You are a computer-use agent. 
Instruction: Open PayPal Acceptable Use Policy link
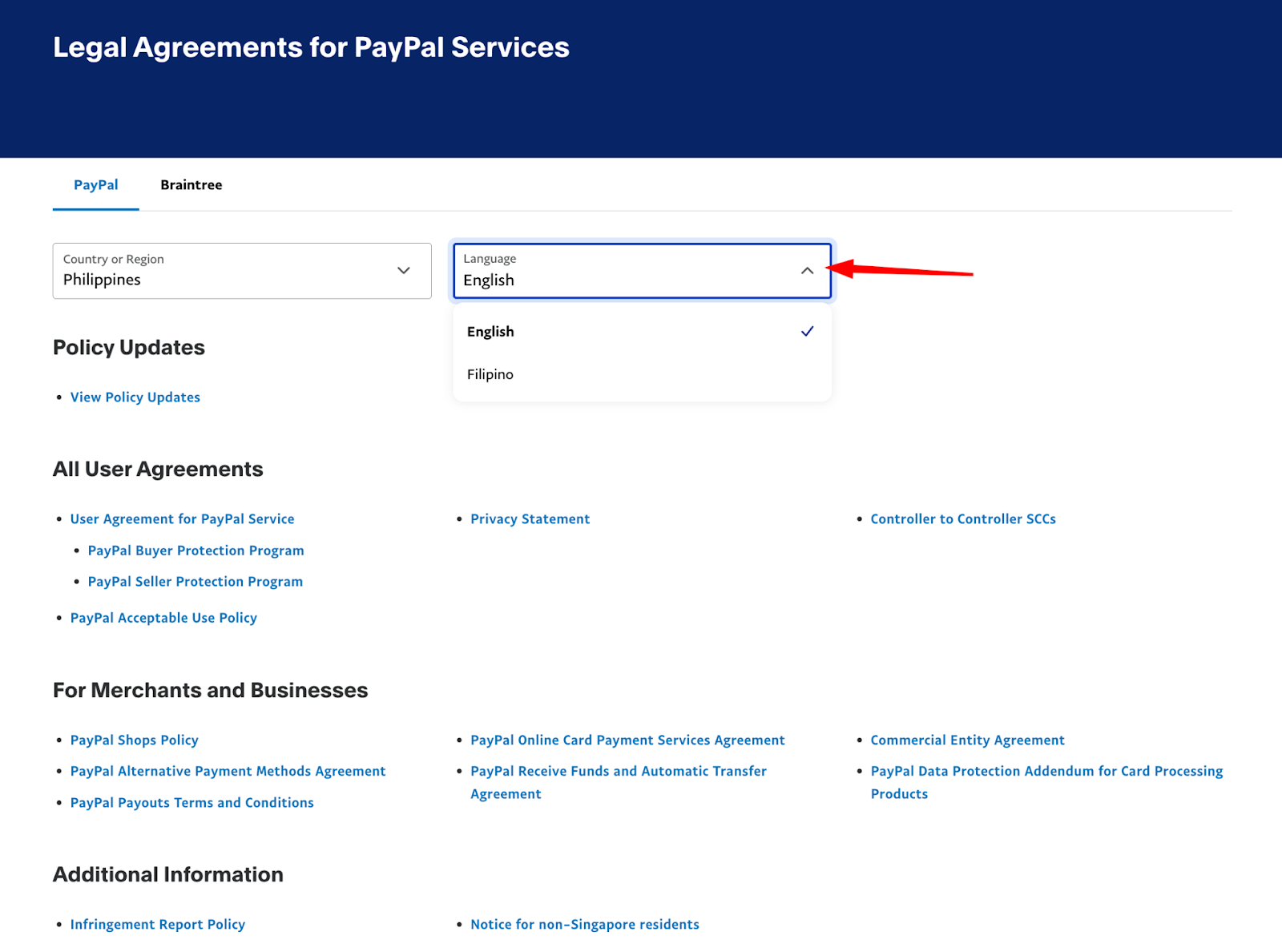163,618
